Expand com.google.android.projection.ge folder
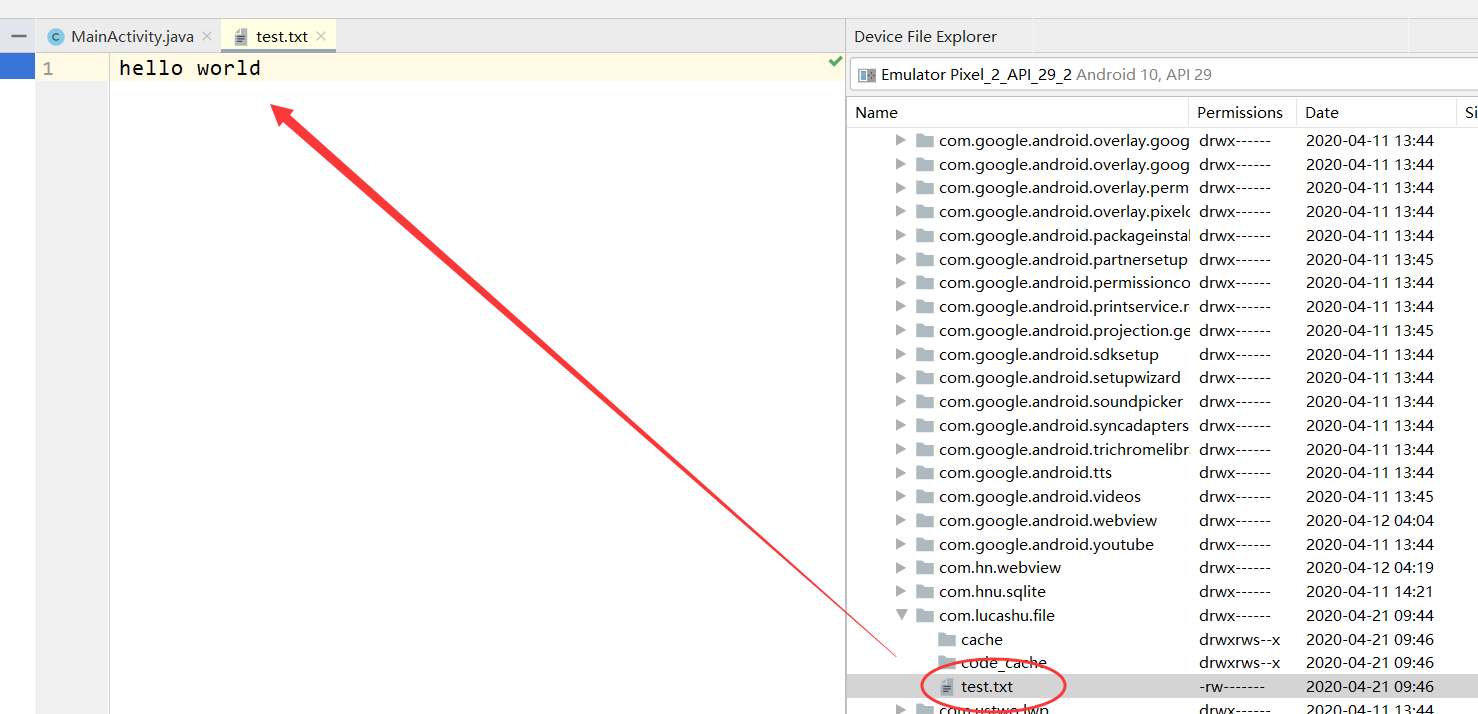The height and width of the screenshot is (714, 1478). [901, 331]
